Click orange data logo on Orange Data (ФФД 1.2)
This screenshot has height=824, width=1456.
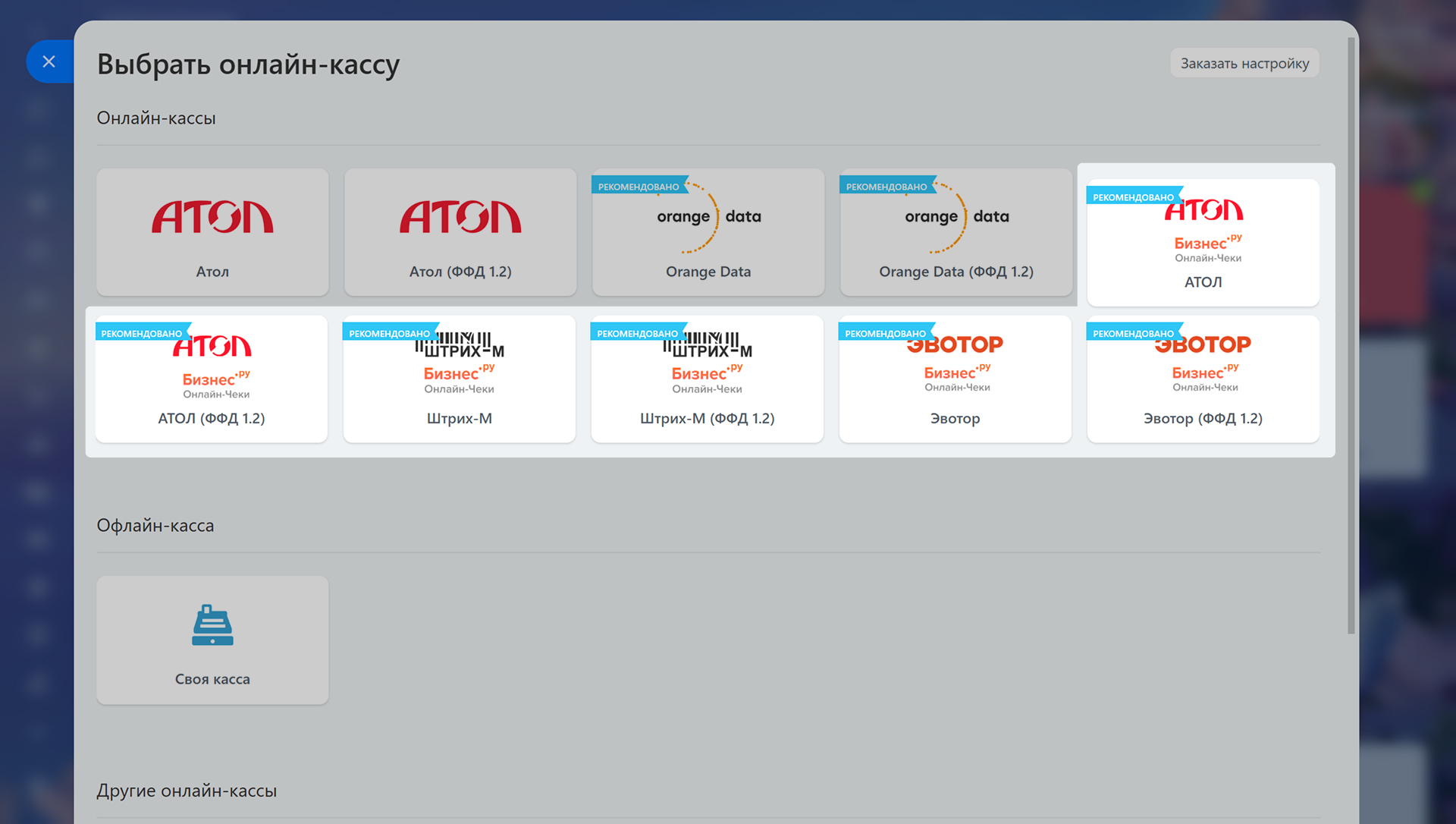click(956, 217)
